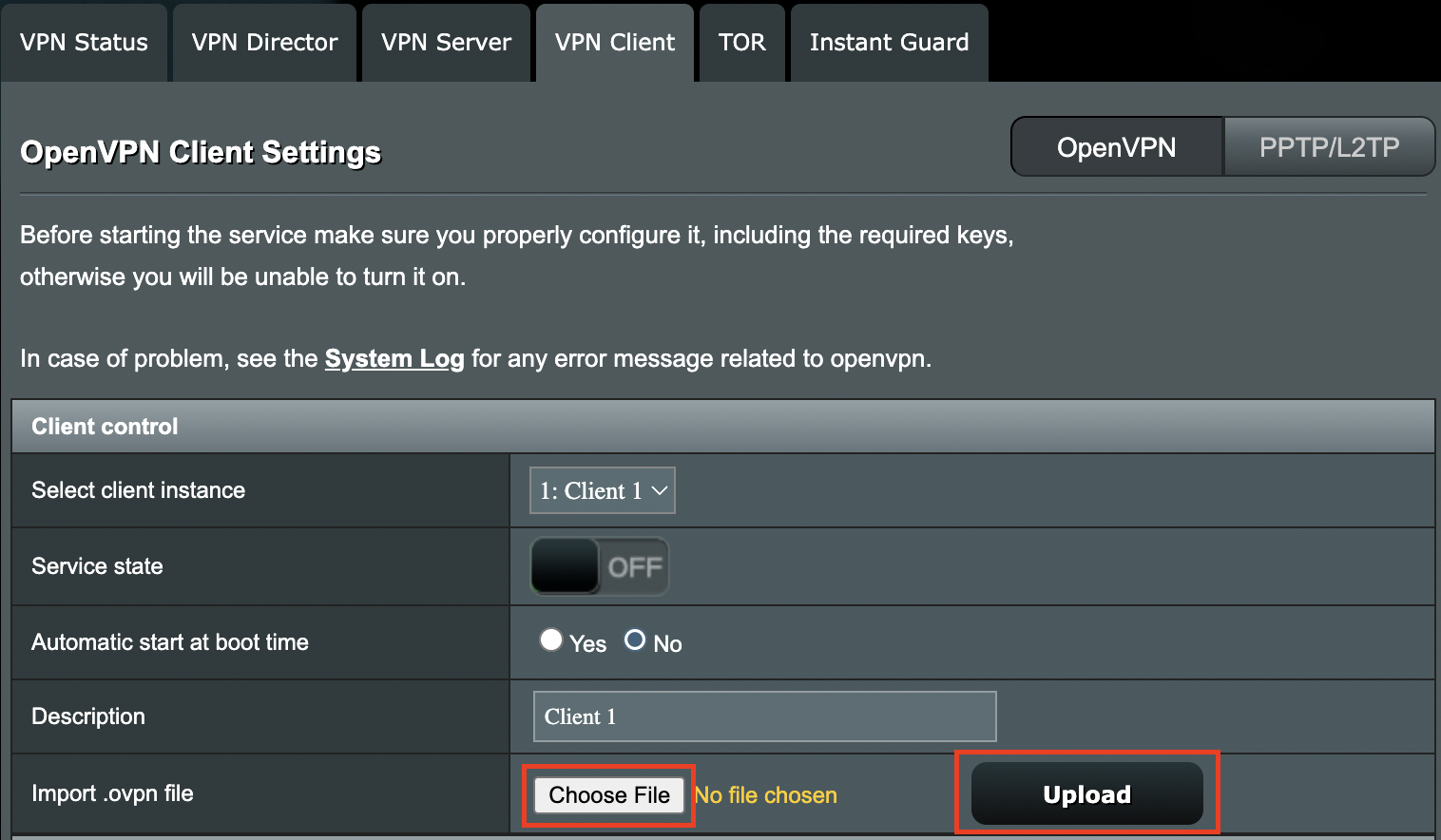Choose Yes for automatic start at boot
This screenshot has width=1441, height=840.
(551, 640)
